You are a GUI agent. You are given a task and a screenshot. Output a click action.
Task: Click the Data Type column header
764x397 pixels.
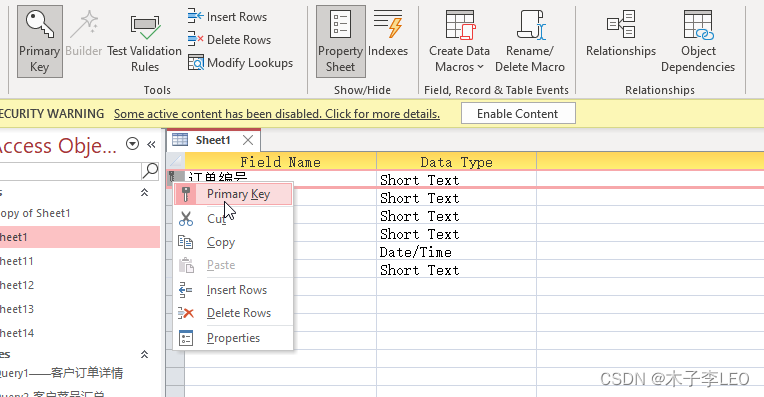(457, 162)
